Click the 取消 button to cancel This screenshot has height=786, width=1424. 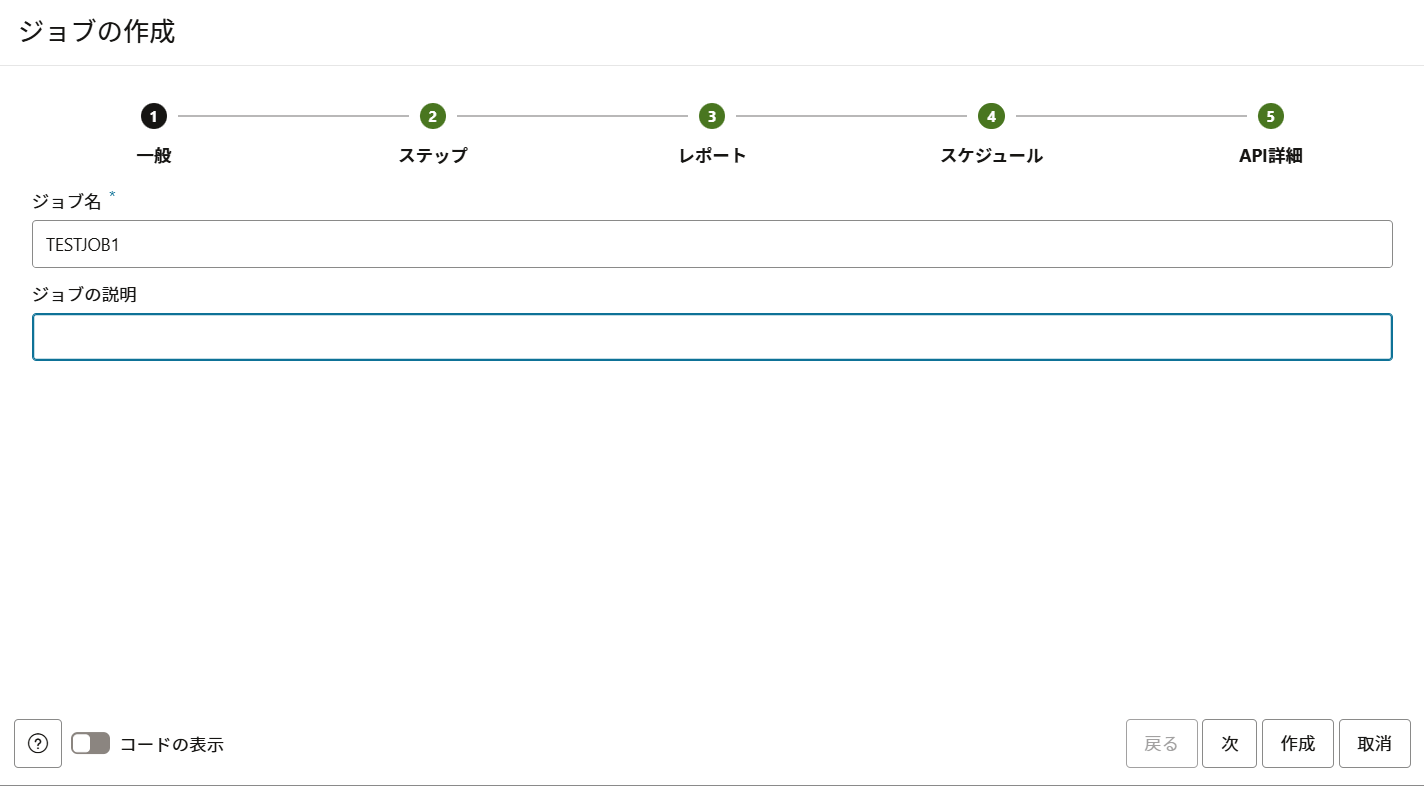pos(1374,743)
